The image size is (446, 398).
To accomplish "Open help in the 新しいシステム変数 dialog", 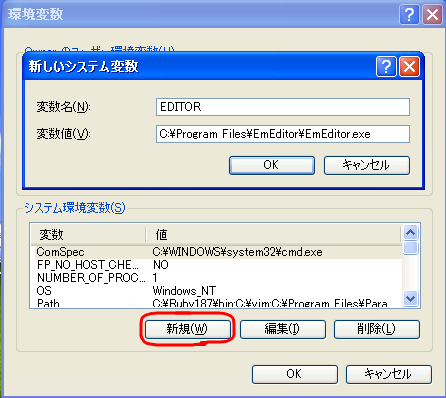I will click(386, 66).
